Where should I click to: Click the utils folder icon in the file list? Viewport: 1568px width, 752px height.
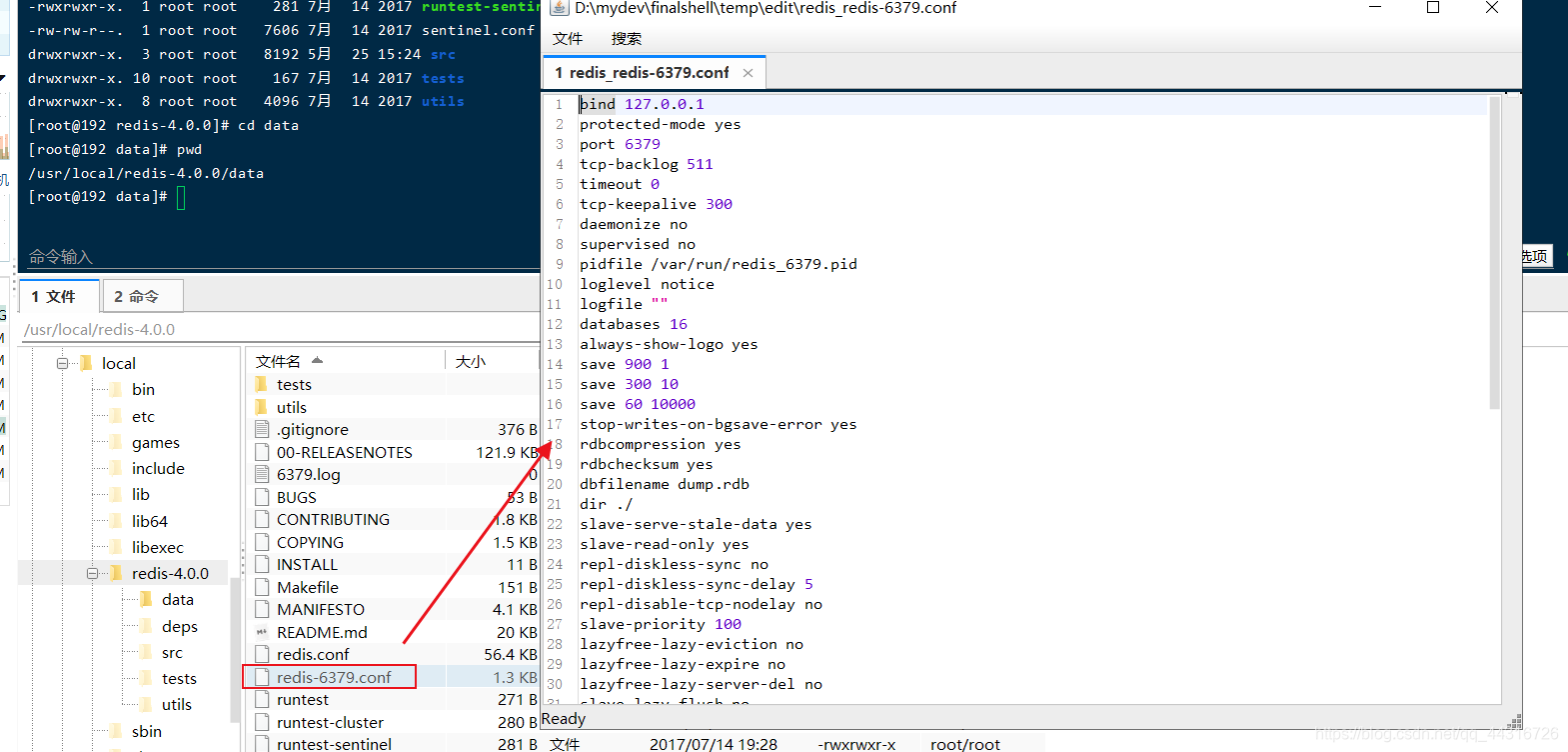click(262, 407)
